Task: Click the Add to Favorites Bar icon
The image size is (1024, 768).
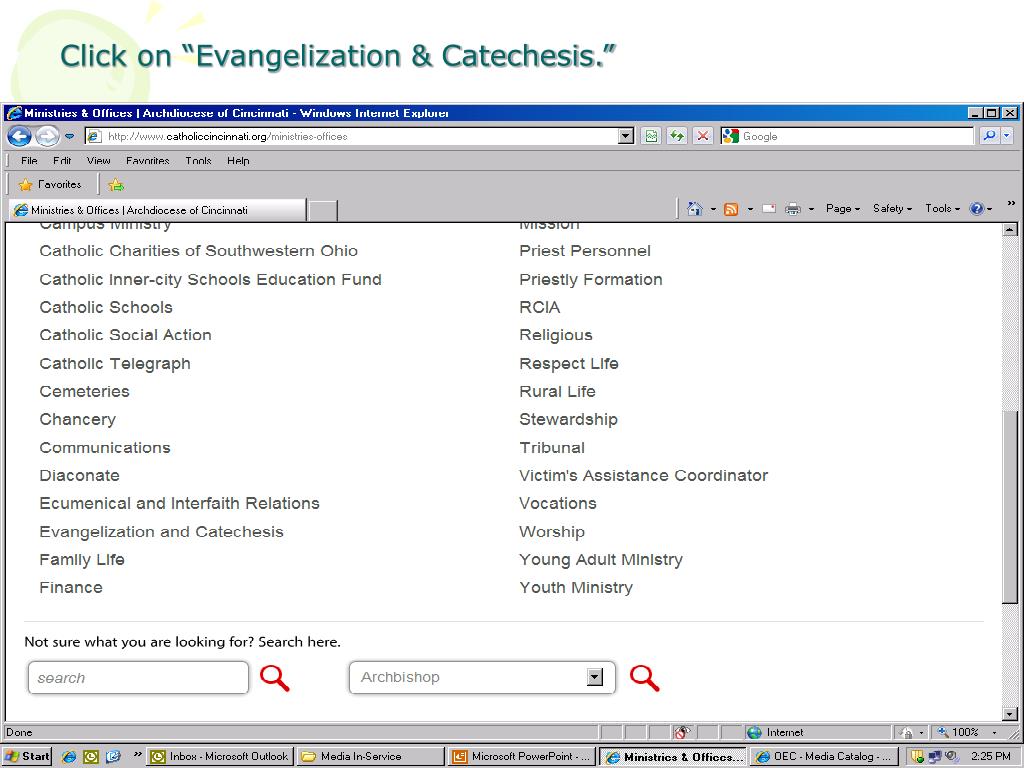Action: [x=116, y=185]
